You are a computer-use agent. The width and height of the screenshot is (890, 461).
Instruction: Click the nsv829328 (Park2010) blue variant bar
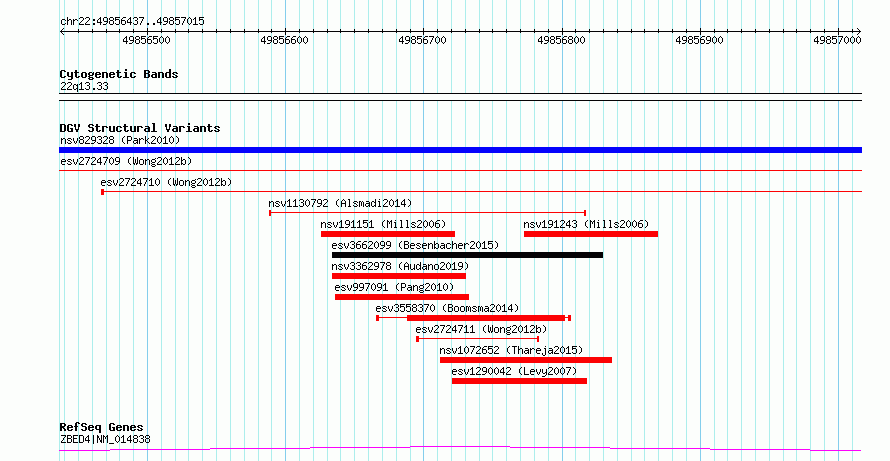460,150
